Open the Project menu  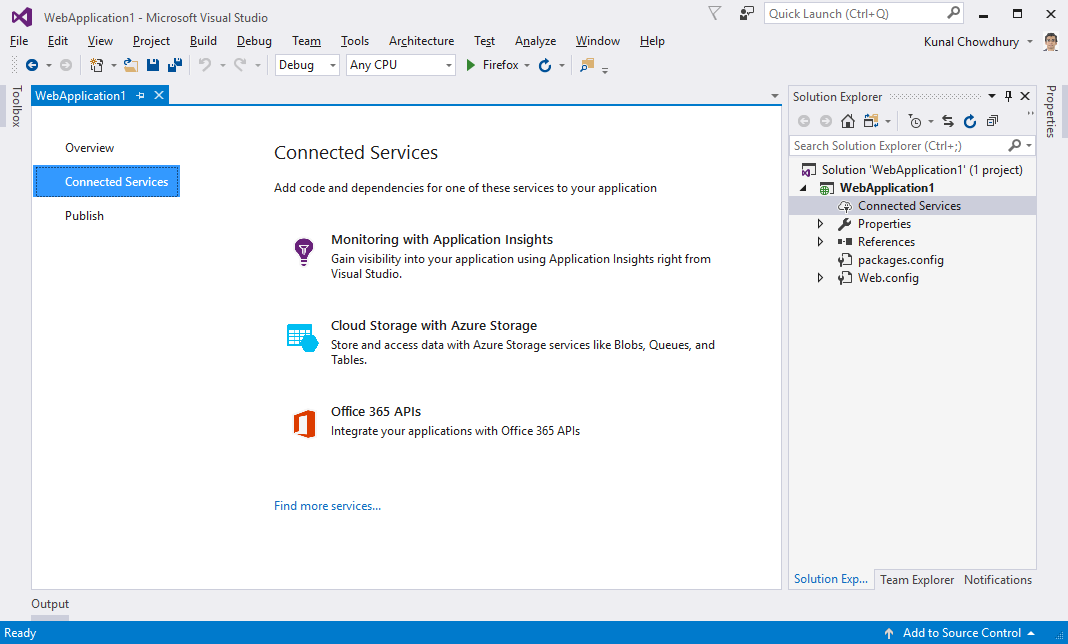click(151, 41)
